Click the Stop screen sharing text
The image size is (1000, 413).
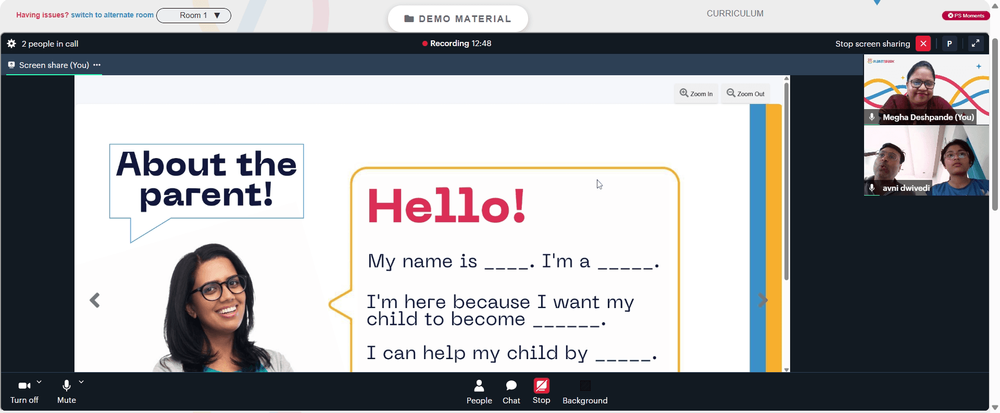[x=872, y=44]
